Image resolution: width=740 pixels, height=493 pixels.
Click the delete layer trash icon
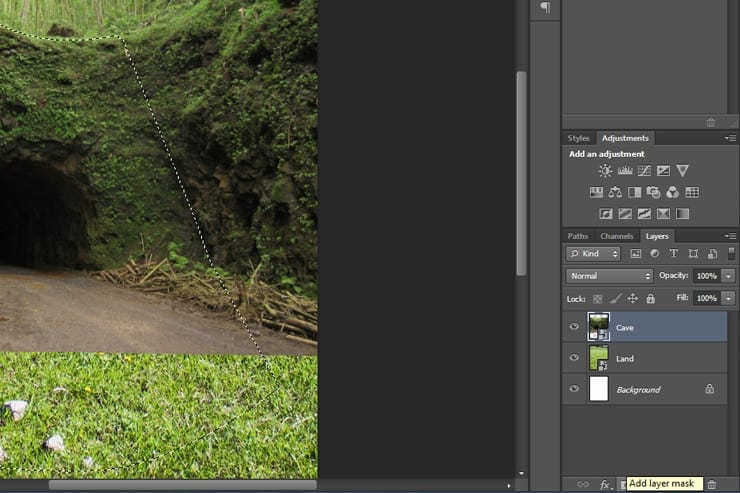[712, 484]
